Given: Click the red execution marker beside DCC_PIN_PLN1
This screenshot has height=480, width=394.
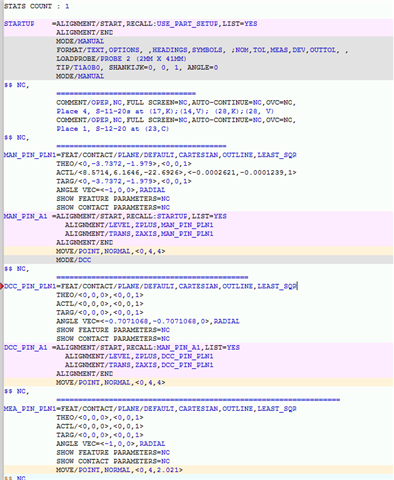Looking at the screenshot, I should tap(2, 286).
